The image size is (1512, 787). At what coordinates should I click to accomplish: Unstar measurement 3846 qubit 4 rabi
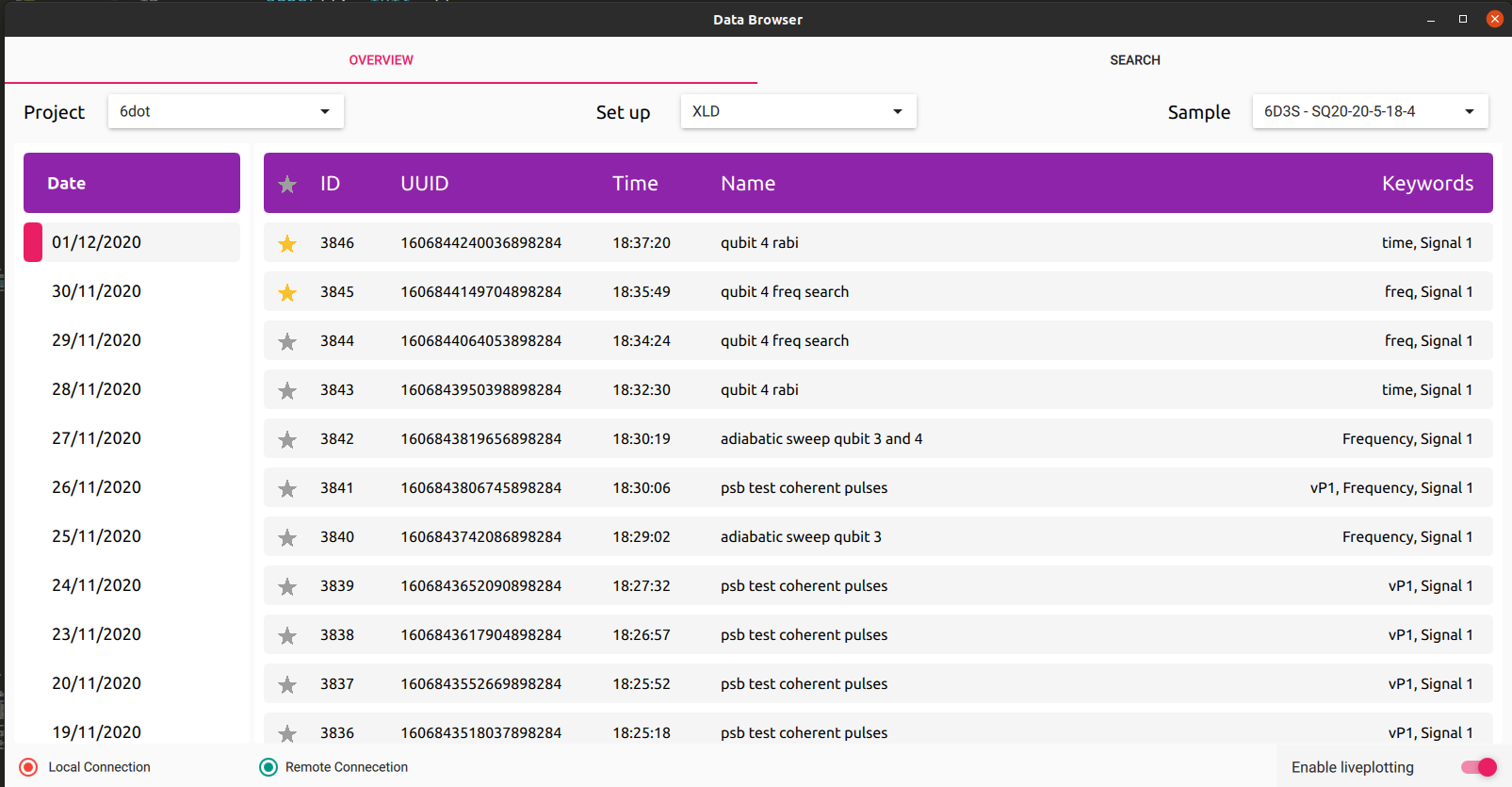point(287,243)
